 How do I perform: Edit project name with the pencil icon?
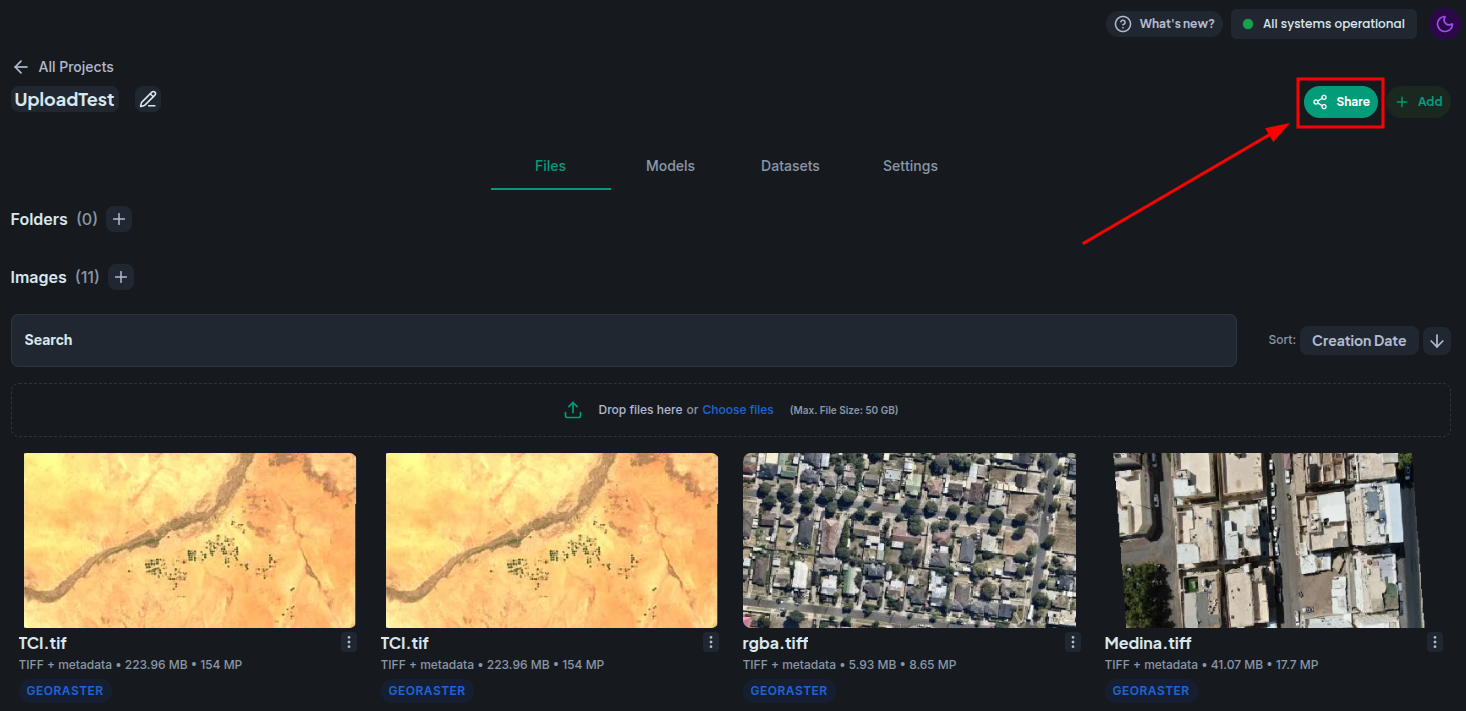tap(148, 99)
